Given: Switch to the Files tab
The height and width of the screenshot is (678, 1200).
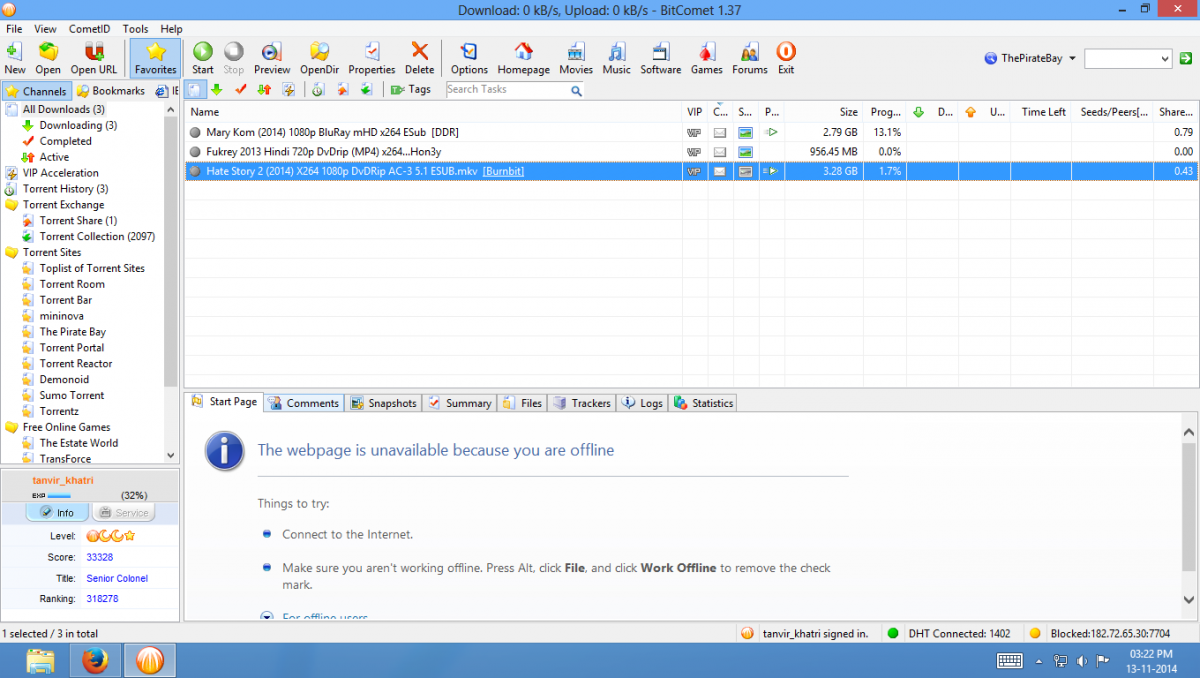Looking at the screenshot, I should [x=522, y=403].
